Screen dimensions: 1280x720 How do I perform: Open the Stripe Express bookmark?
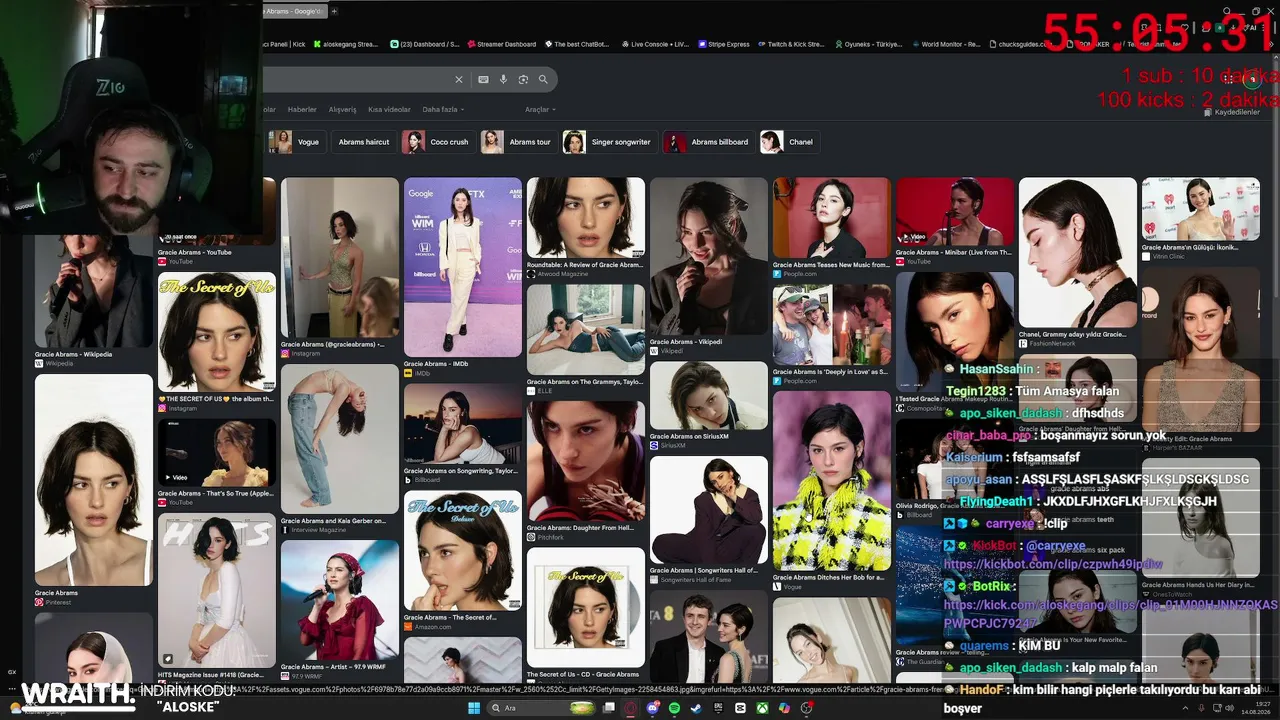(x=723, y=44)
